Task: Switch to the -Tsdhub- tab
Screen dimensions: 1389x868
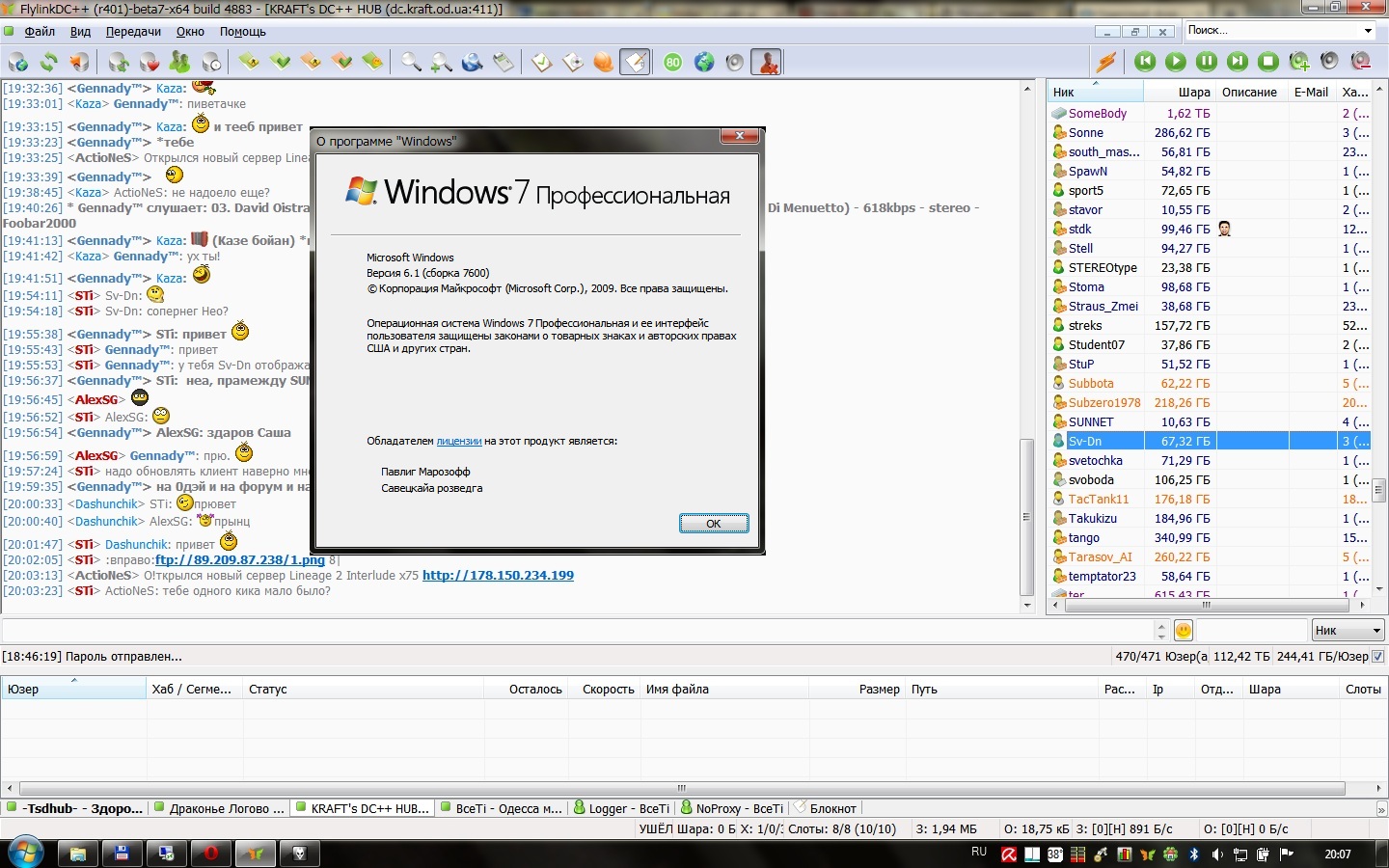Action: (75, 808)
